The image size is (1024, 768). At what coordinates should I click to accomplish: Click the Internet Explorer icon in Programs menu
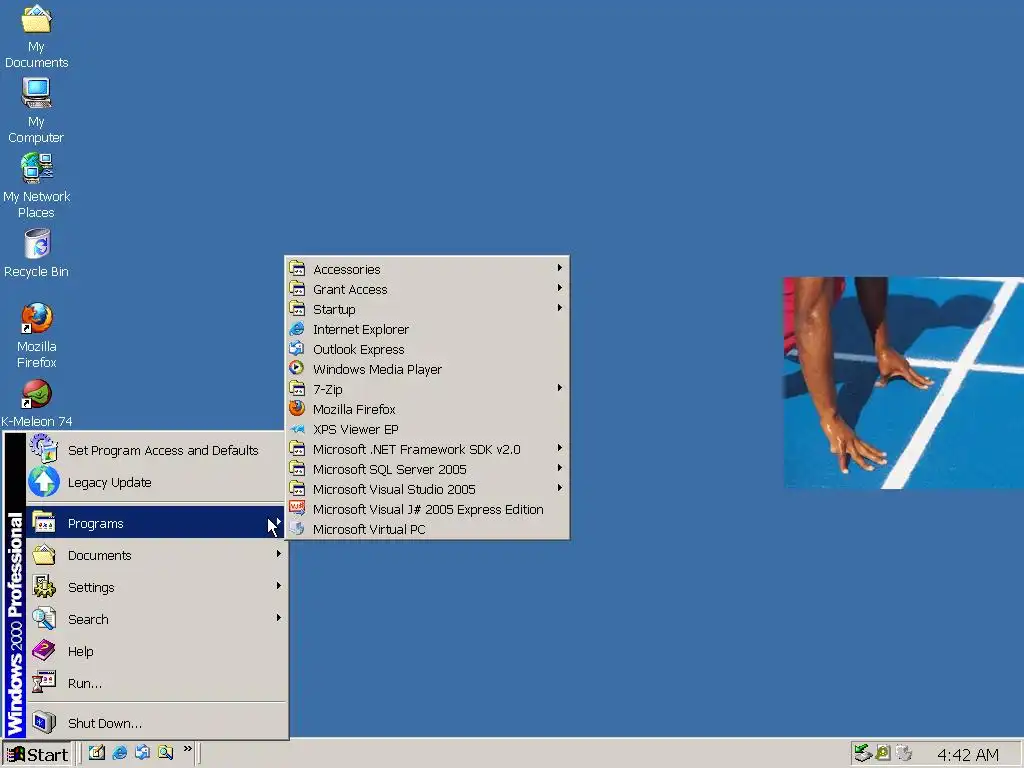point(297,329)
